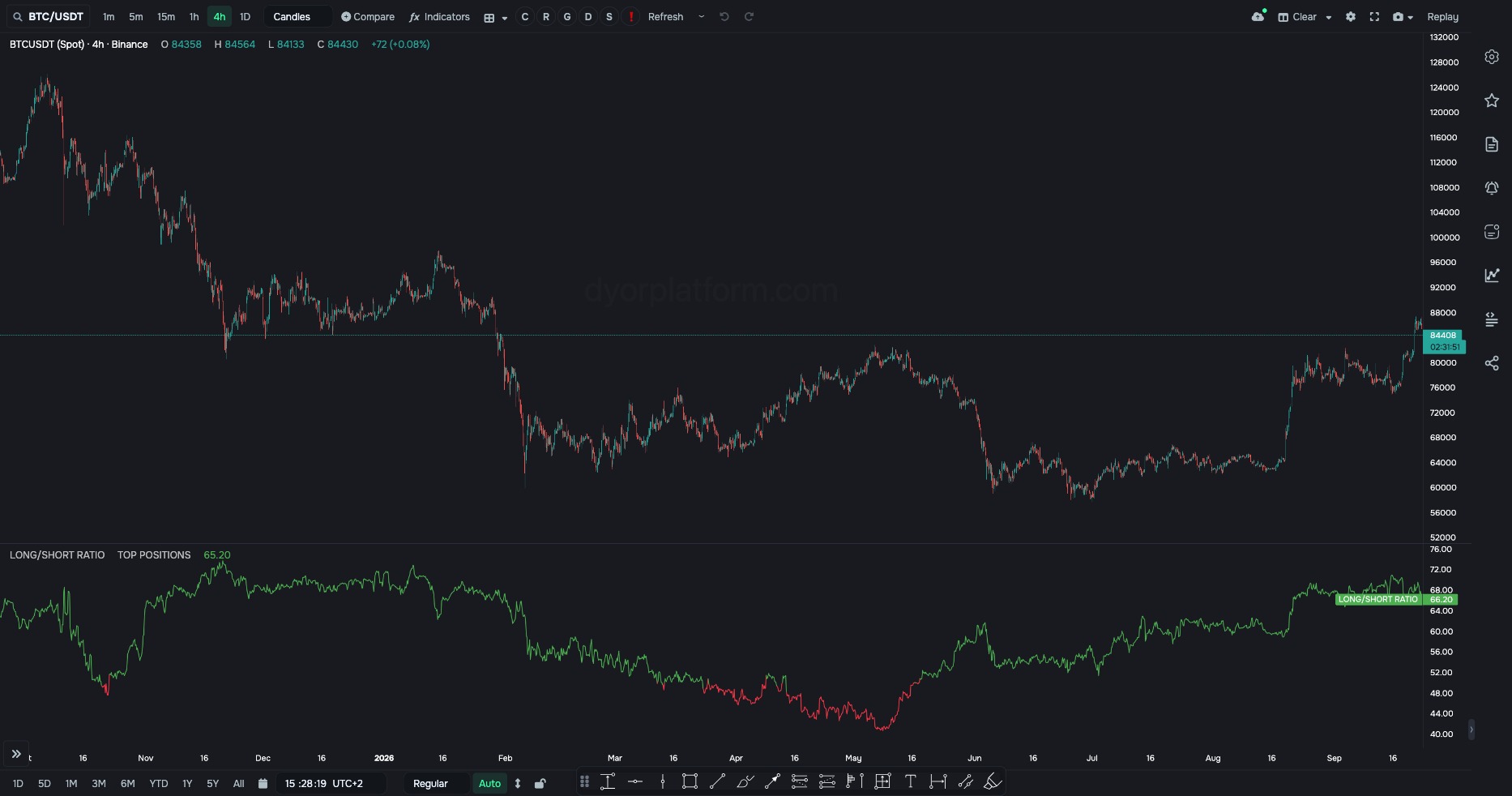Expand the Refresh interval chevron

pyautogui.click(x=702, y=16)
